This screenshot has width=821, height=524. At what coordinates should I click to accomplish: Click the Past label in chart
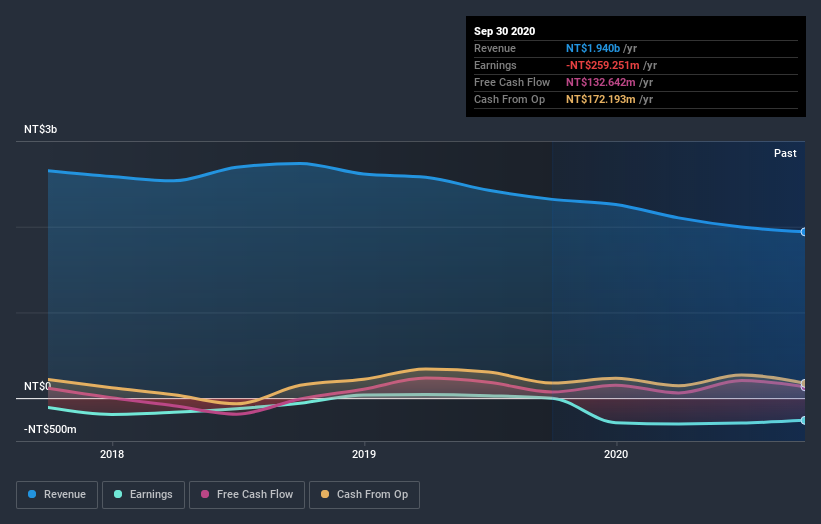(785, 153)
